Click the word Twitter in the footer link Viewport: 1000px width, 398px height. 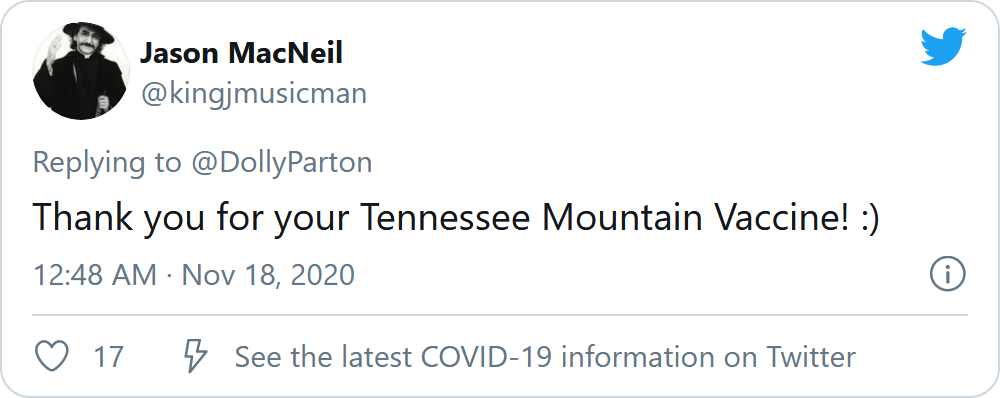(x=811, y=357)
